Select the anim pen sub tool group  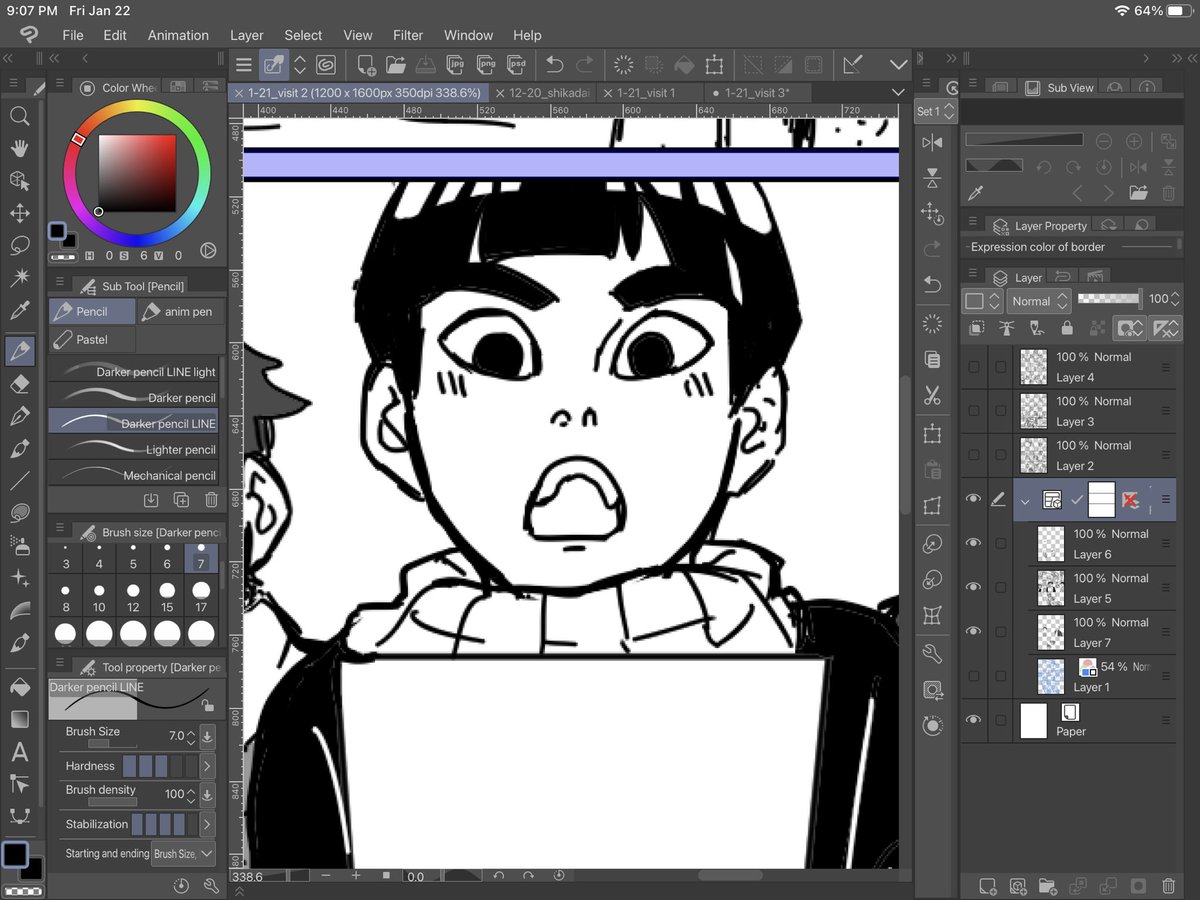pos(179,311)
